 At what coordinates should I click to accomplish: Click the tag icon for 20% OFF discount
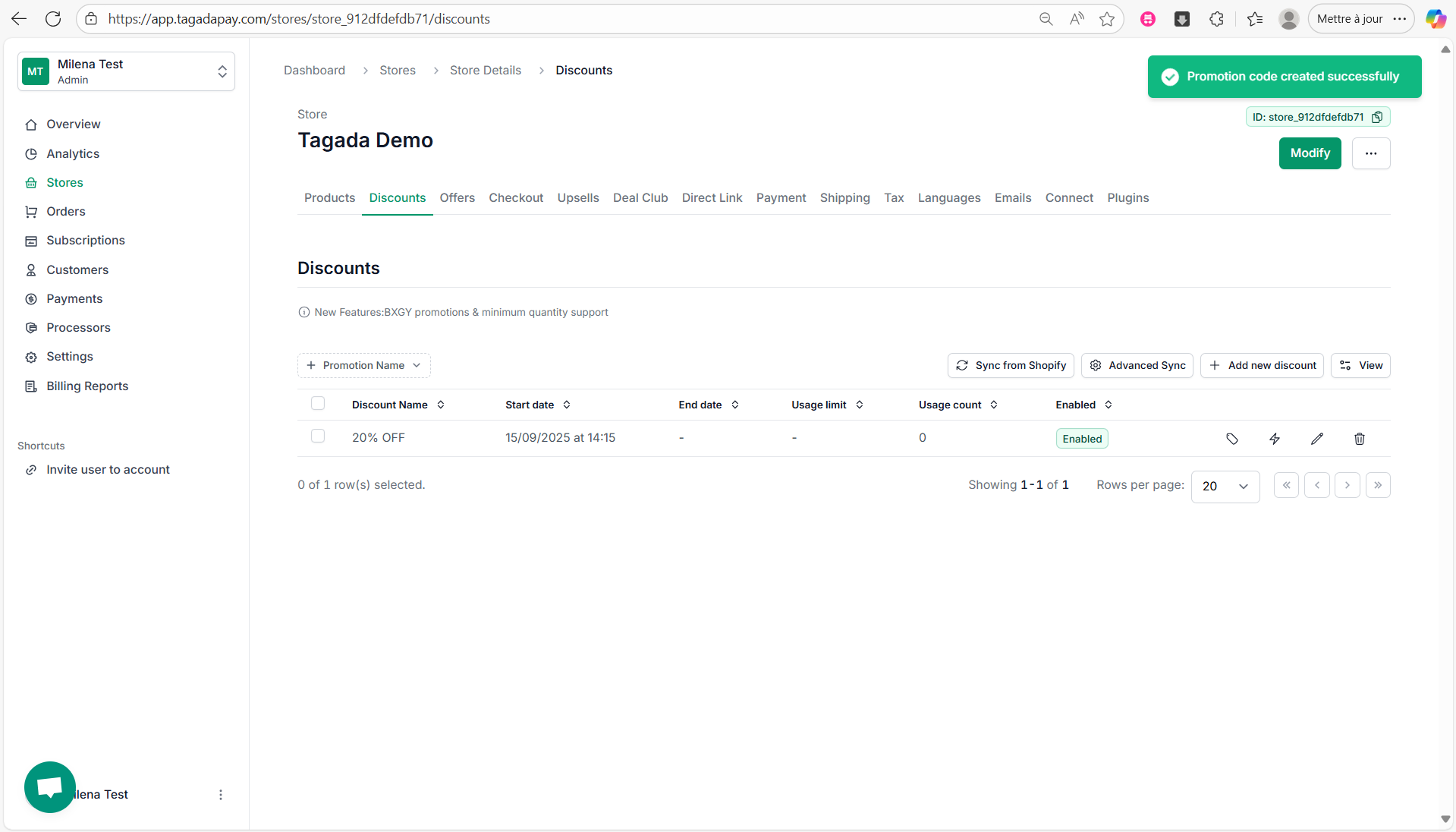click(x=1232, y=439)
